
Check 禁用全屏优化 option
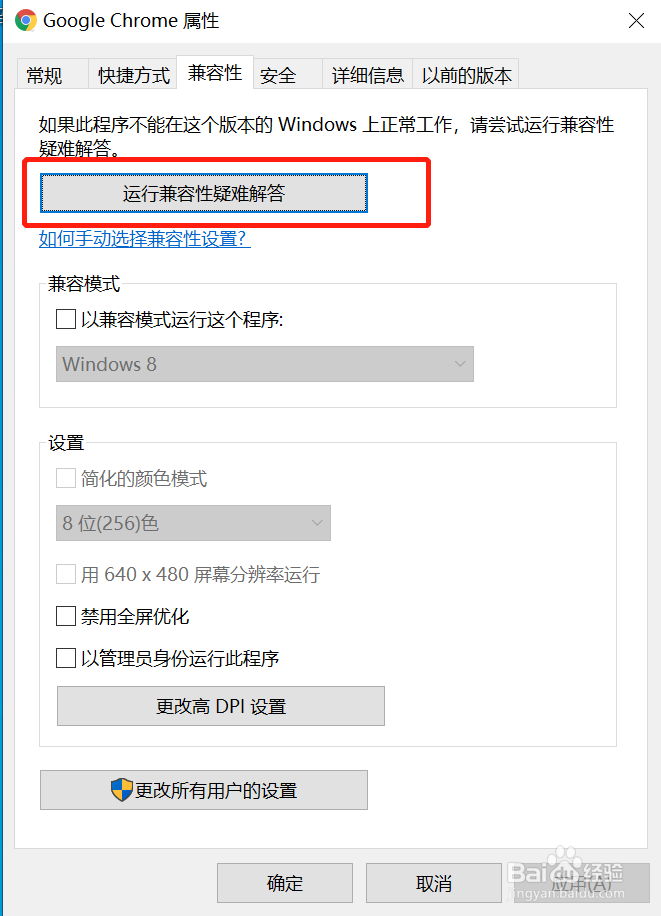[x=66, y=616]
